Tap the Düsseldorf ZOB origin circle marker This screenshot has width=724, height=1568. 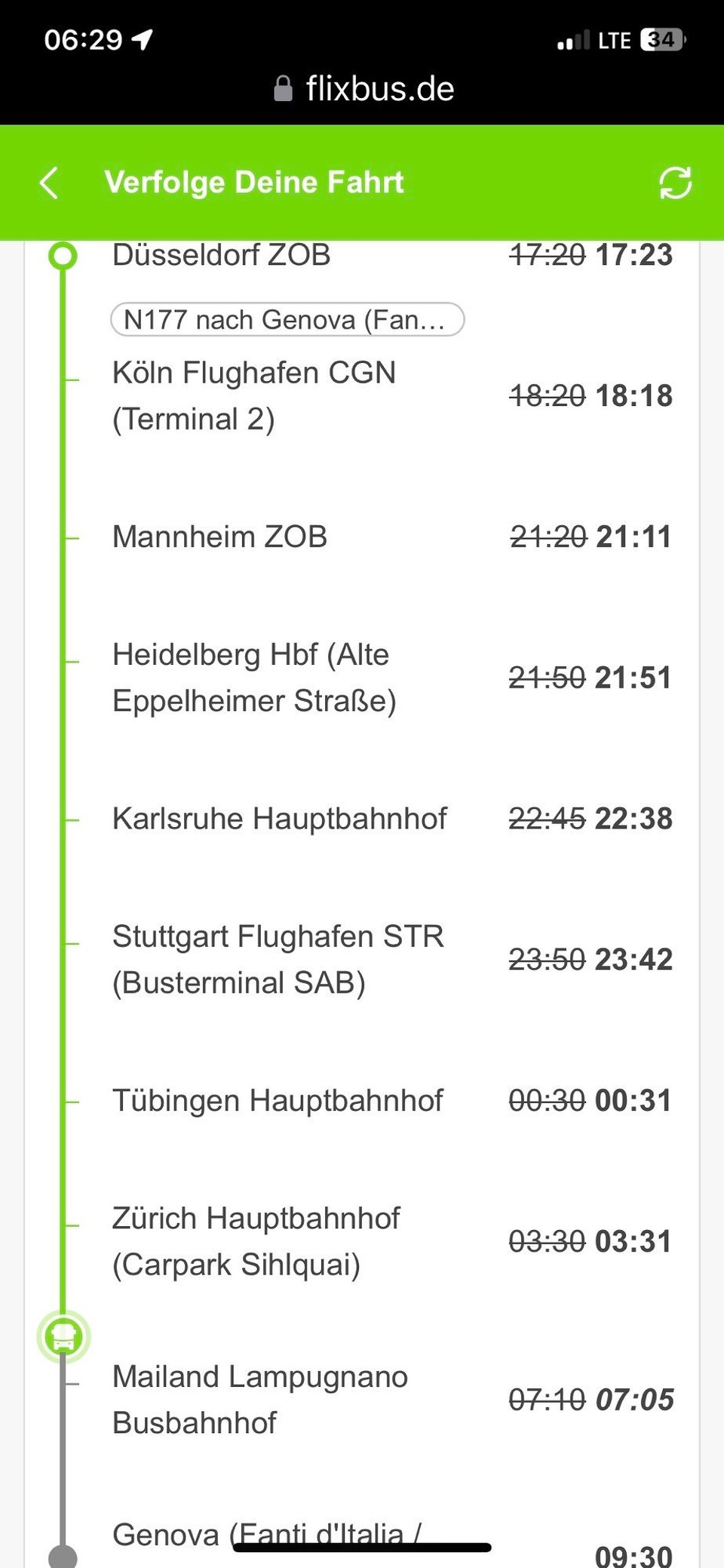(63, 255)
